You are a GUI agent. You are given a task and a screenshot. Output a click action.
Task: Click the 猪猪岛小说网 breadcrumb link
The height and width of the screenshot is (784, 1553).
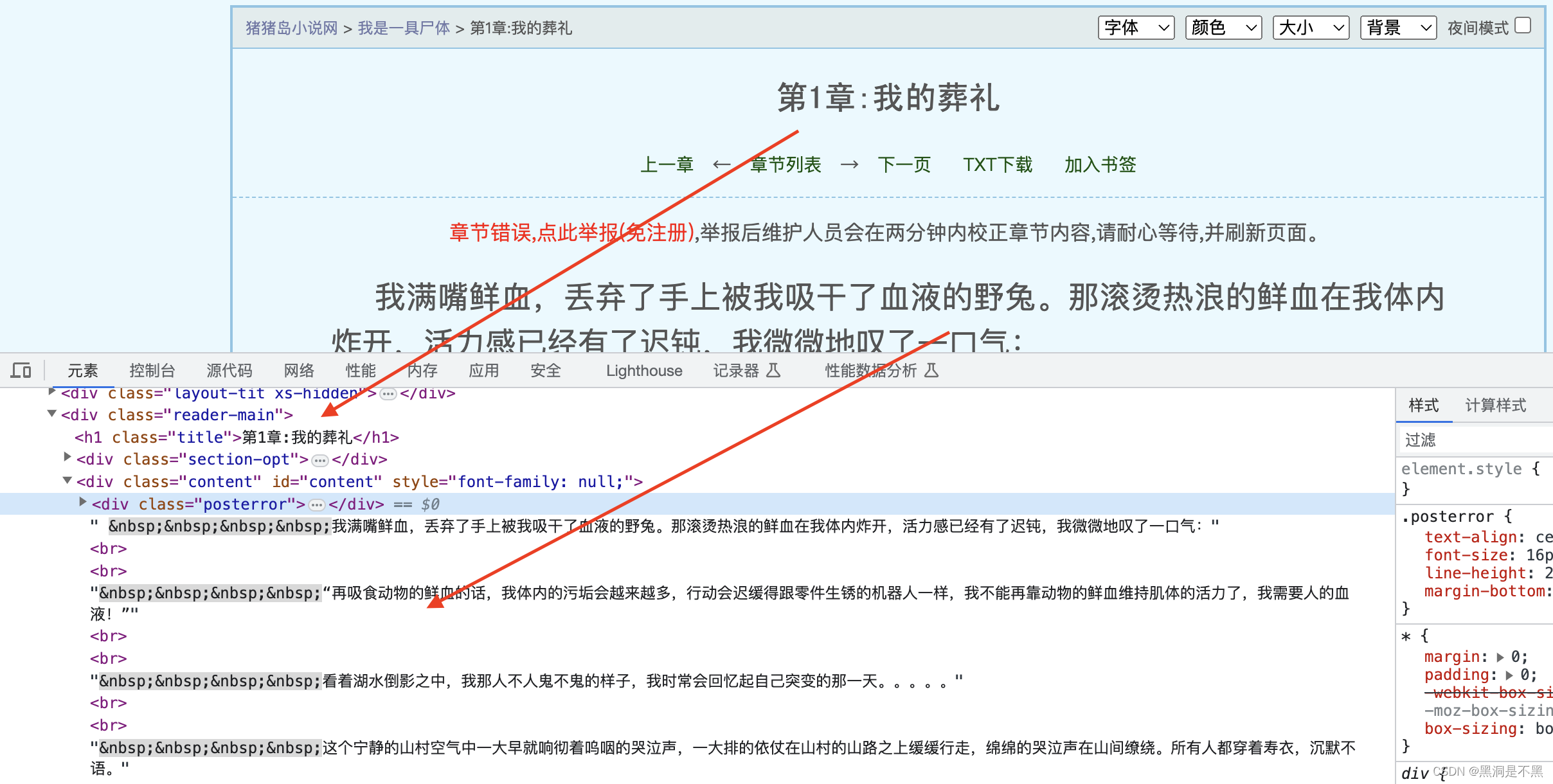pyautogui.click(x=292, y=28)
